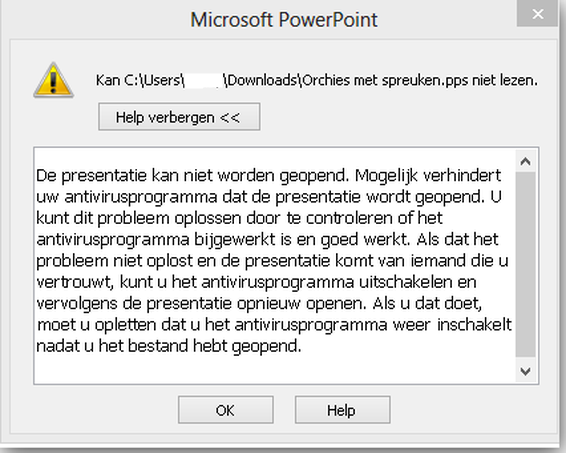Click the word 'inschakelt' in the help text
Viewport: 566px width, 453px height.
click(475, 324)
